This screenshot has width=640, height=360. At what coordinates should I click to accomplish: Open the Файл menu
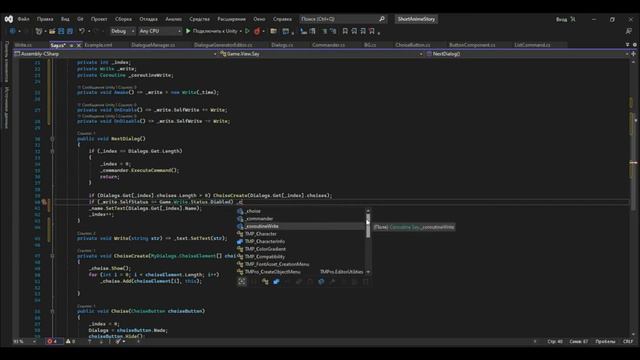(x=23, y=19)
